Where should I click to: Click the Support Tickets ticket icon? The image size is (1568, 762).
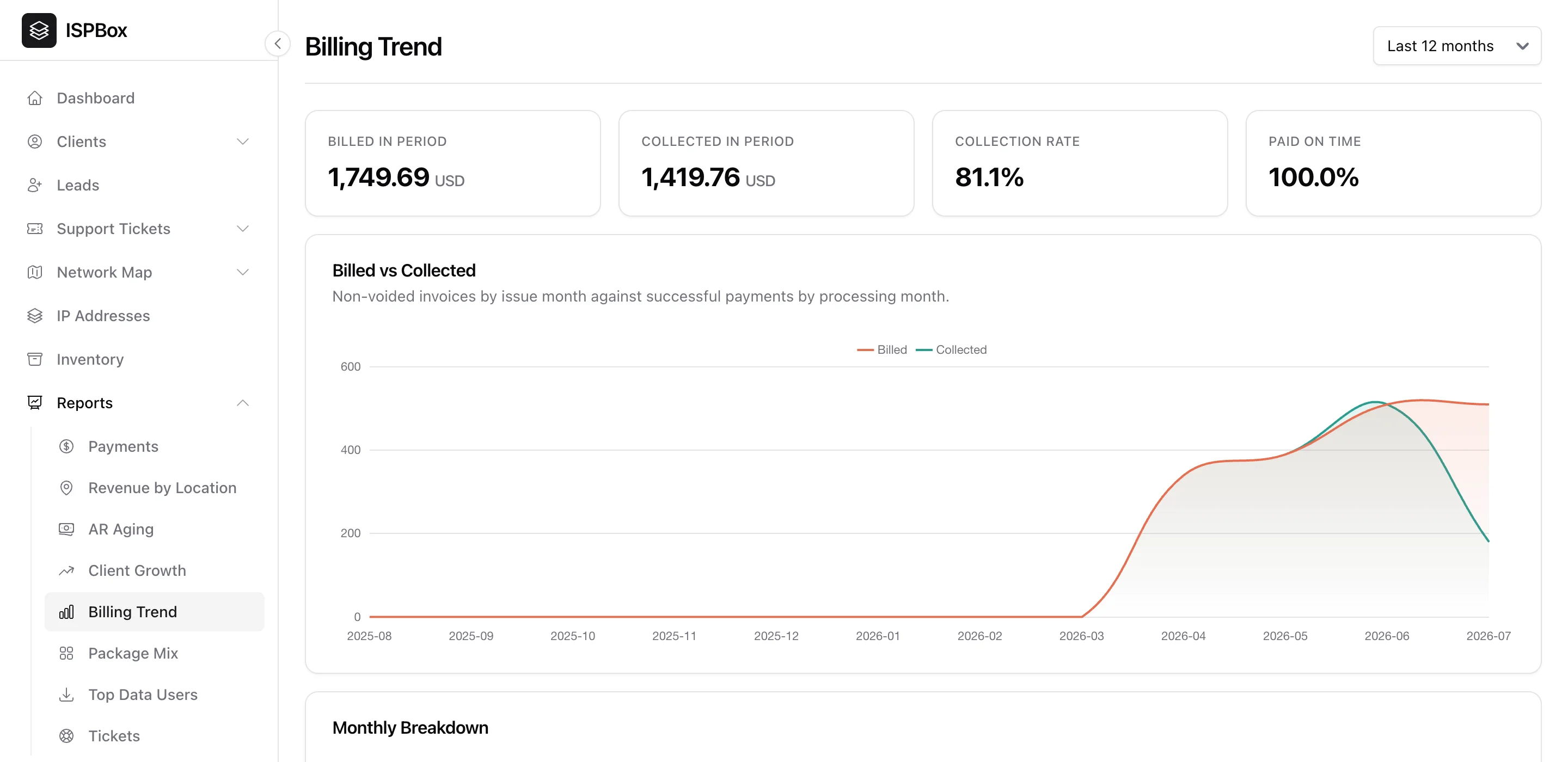coord(35,229)
